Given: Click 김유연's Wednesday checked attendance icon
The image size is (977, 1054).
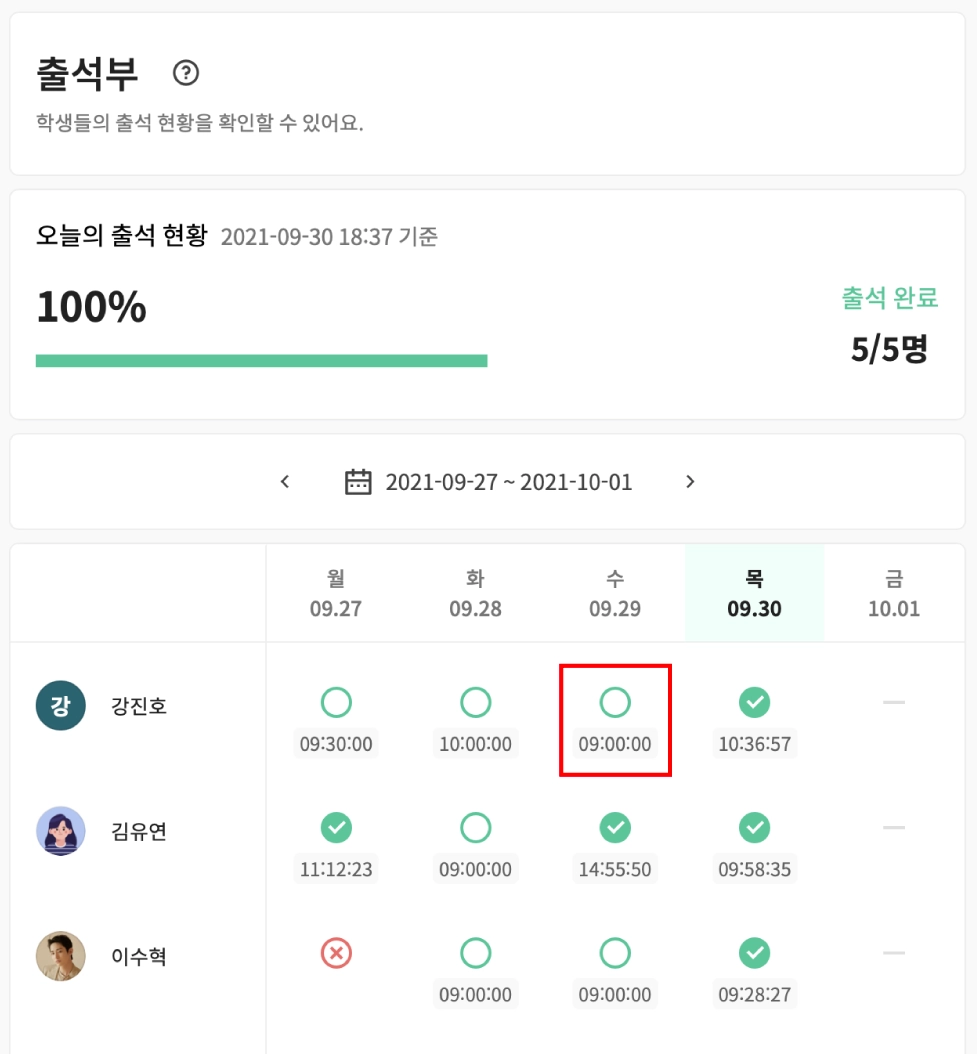Looking at the screenshot, I should [x=615, y=828].
